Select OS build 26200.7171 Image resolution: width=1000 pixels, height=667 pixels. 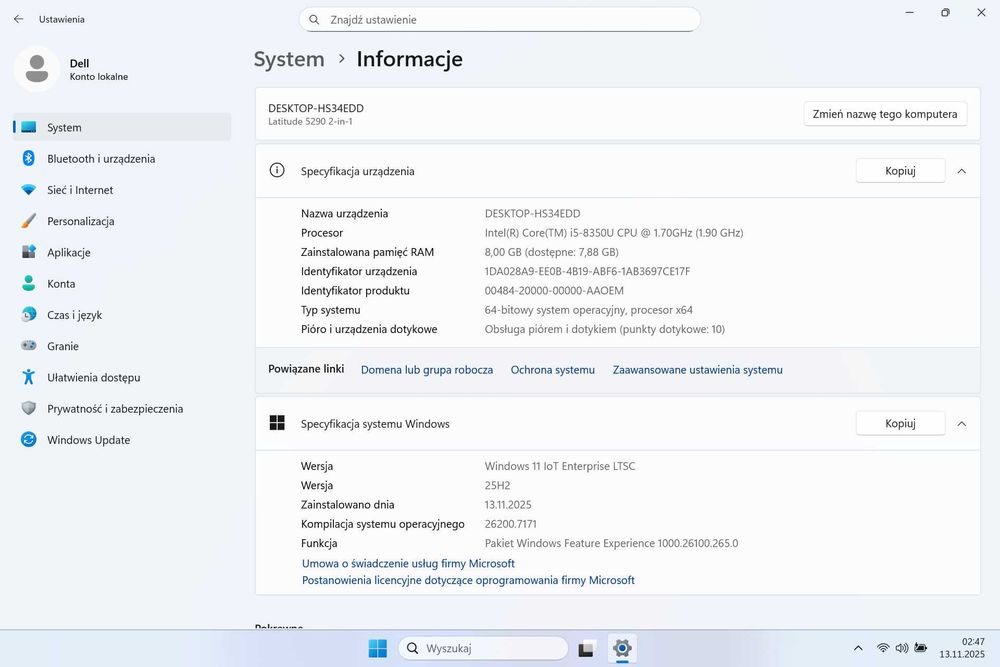(511, 524)
